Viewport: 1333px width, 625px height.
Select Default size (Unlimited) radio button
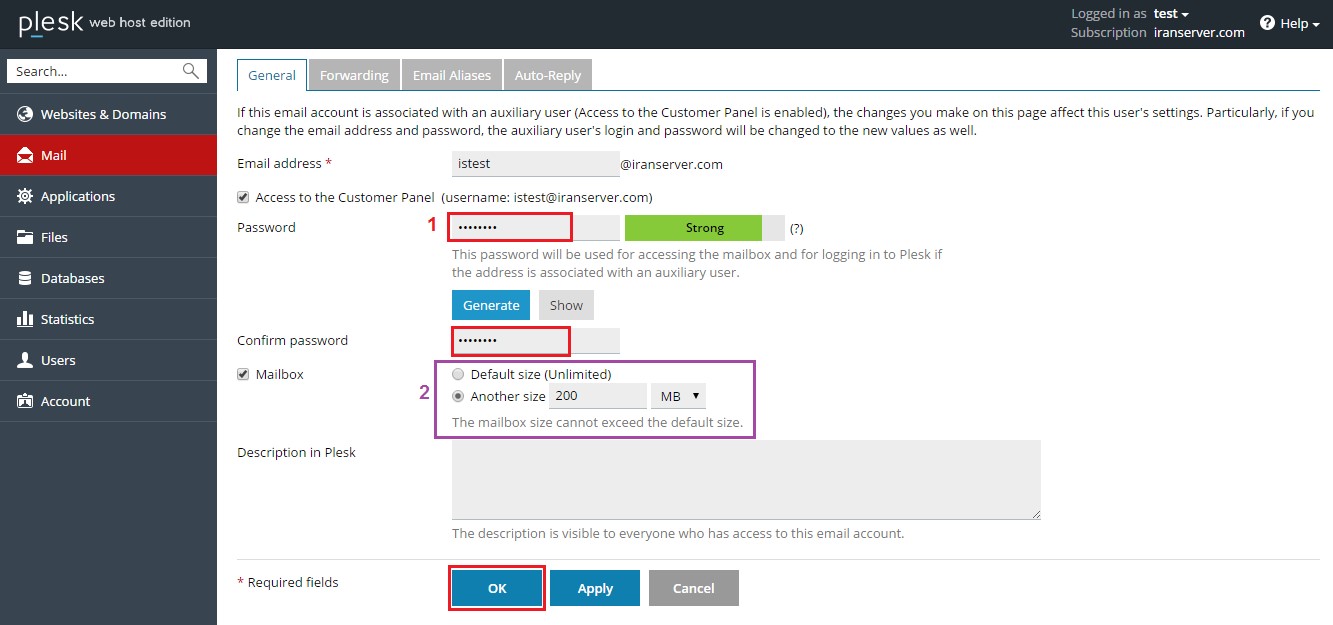(x=458, y=374)
